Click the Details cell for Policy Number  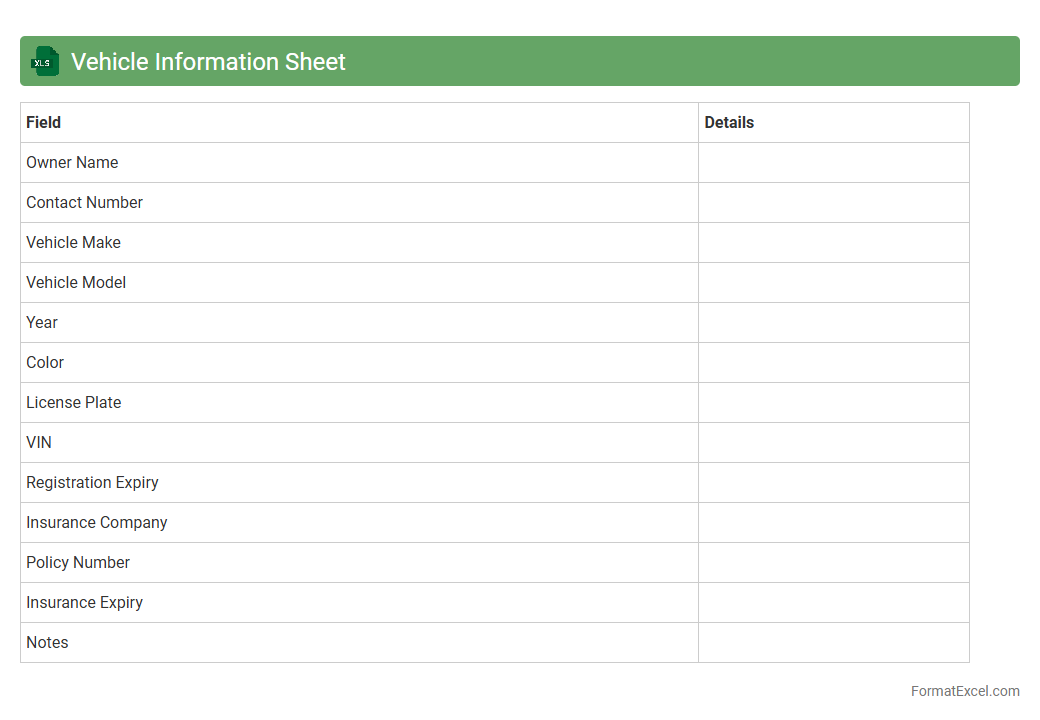[x=833, y=562]
